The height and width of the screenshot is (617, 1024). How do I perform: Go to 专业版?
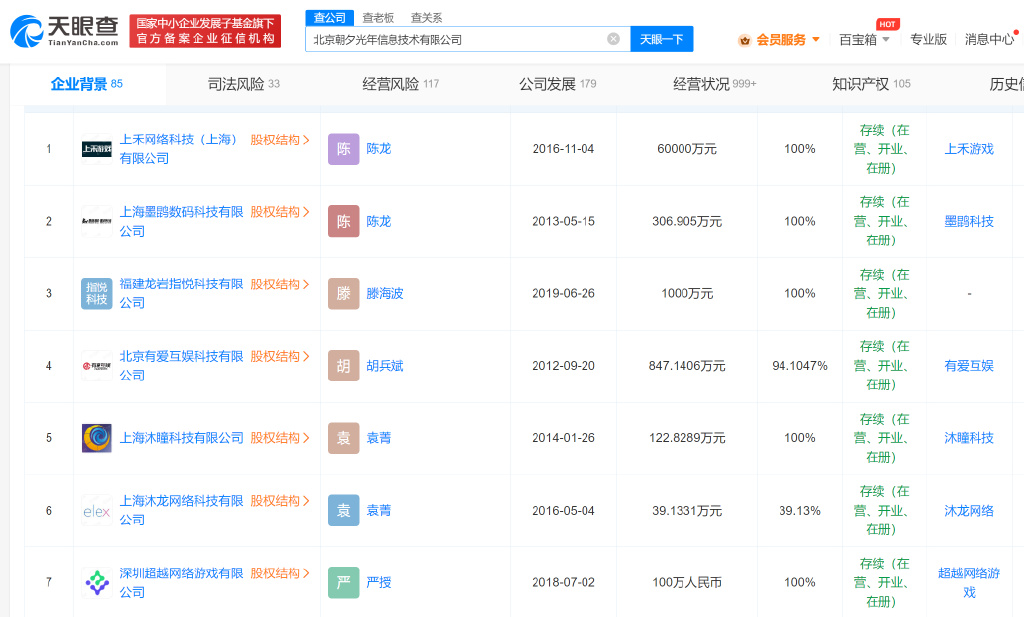click(928, 39)
